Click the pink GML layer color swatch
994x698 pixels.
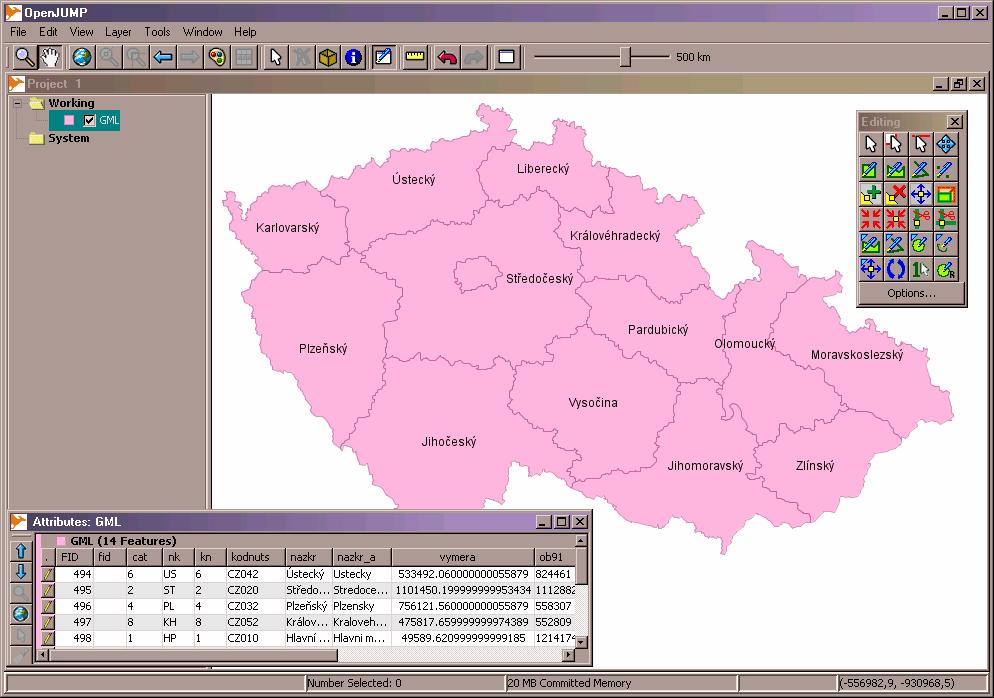pos(68,120)
